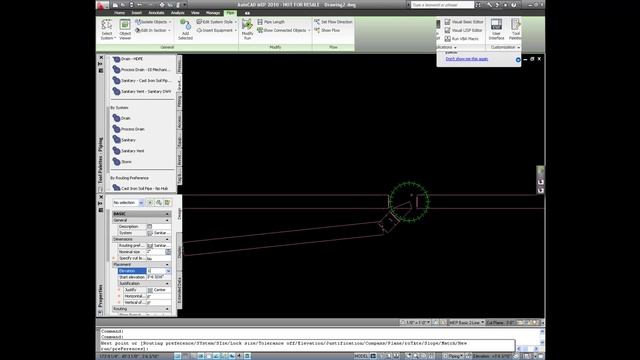Collapse the General properties group

point(167,220)
